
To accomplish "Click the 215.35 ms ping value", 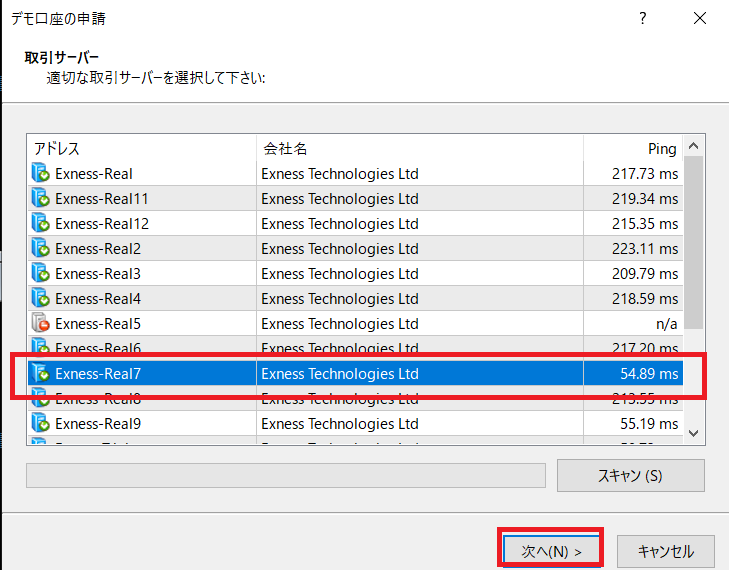I will click(x=645, y=224).
